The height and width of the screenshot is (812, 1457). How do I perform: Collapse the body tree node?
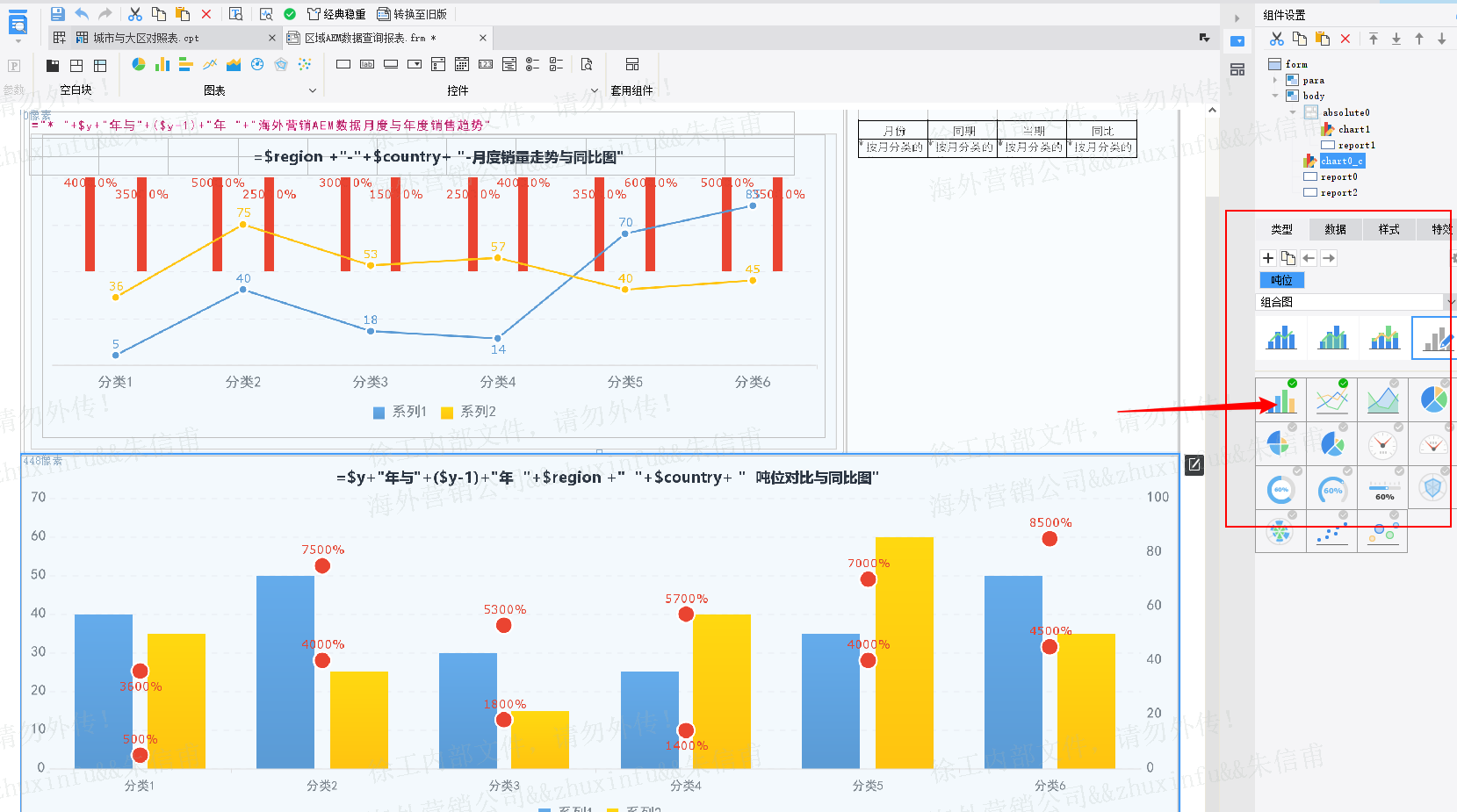tap(1275, 96)
